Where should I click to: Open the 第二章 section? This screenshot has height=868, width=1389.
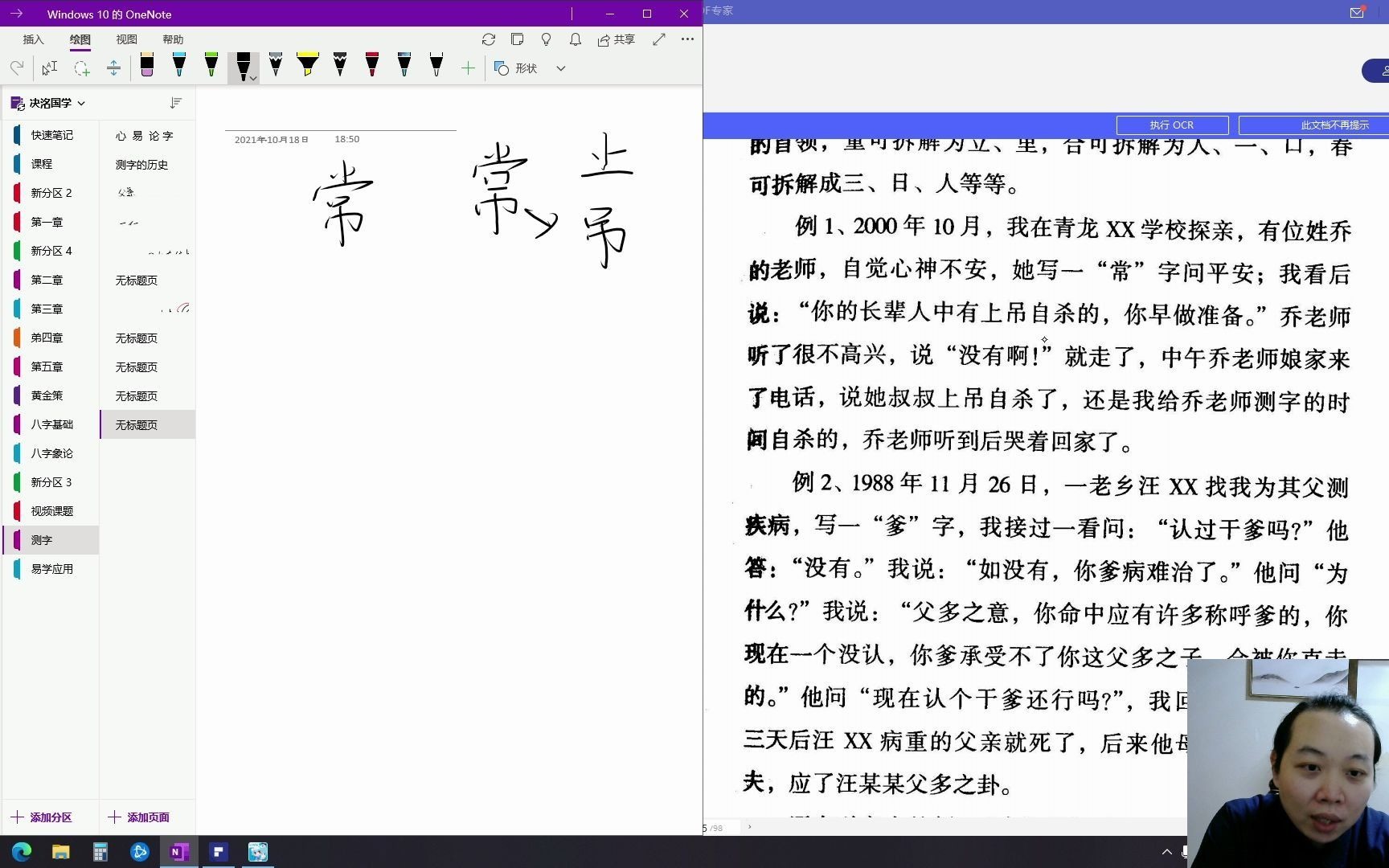[51, 280]
